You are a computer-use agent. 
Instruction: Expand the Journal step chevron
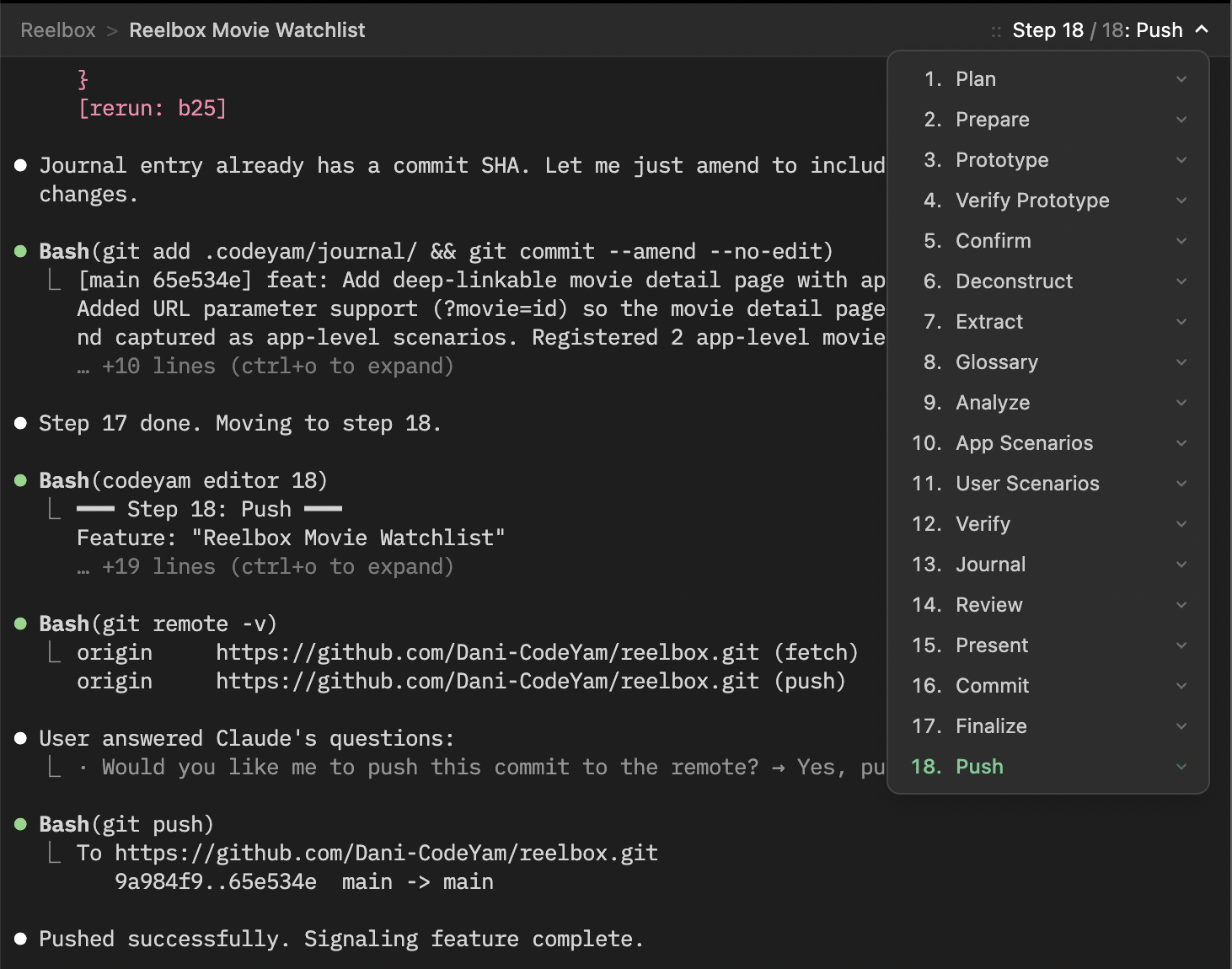pos(1181,565)
